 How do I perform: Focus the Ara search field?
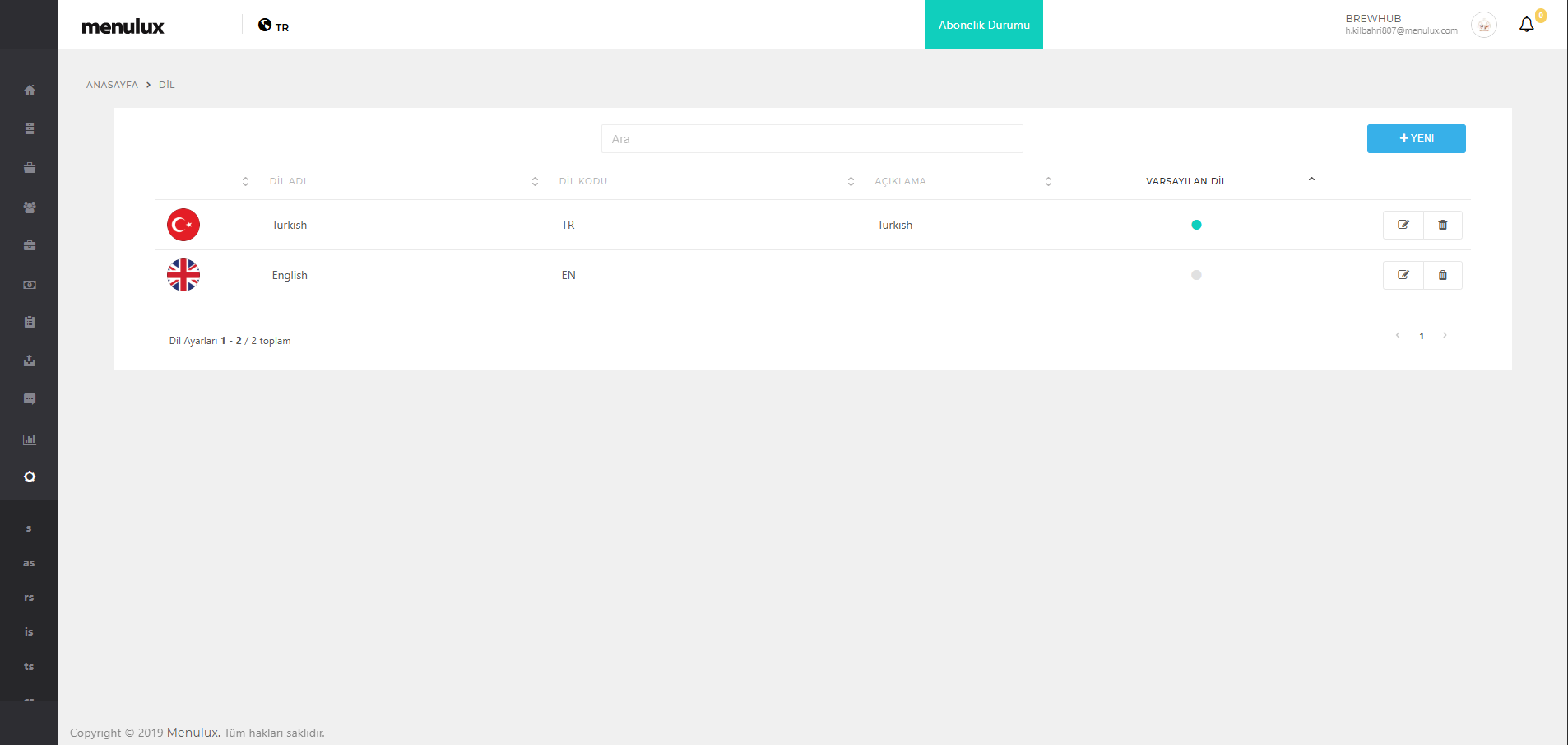point(812,139)
